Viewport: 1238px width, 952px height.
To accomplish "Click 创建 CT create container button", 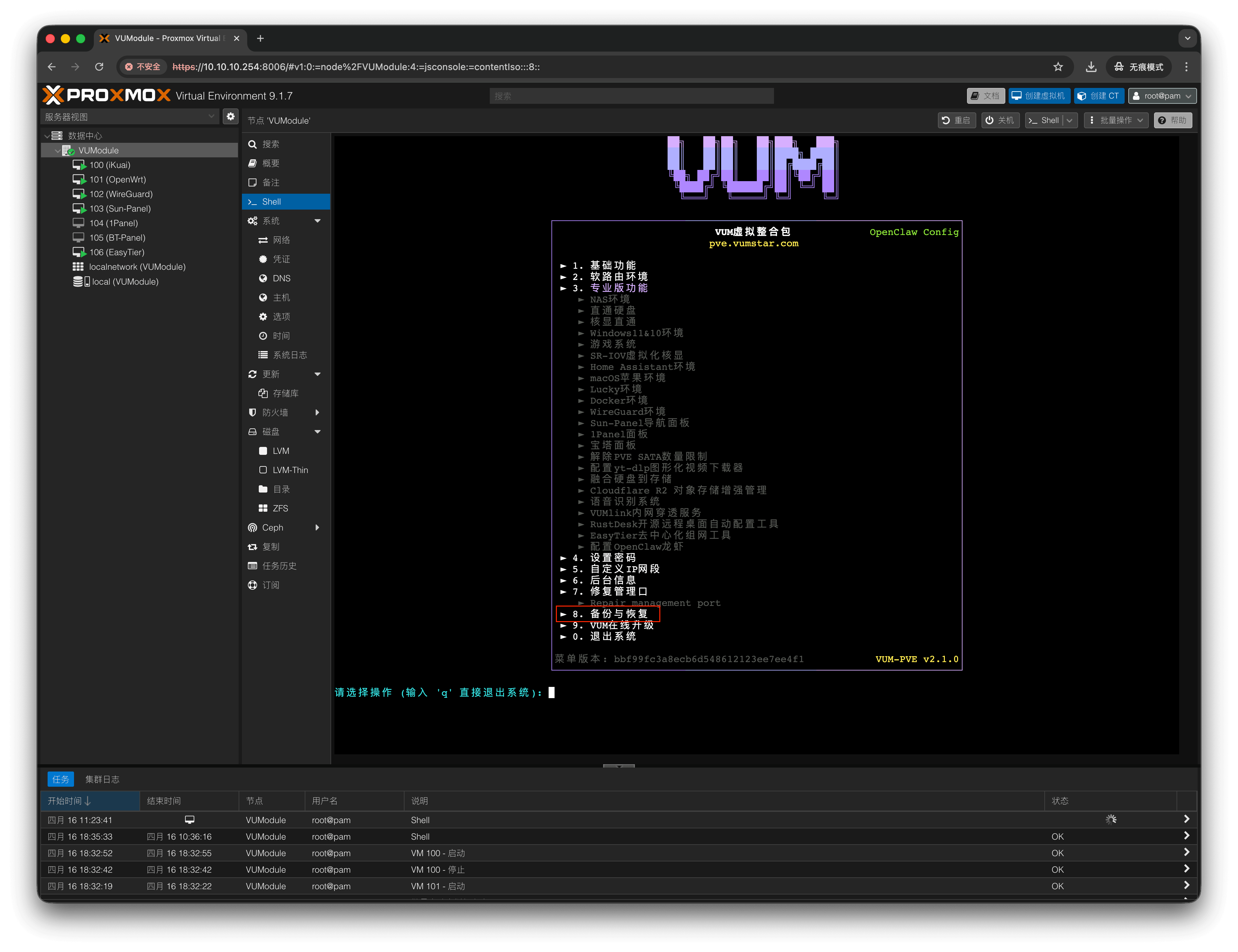I will tap(1099, 96).
